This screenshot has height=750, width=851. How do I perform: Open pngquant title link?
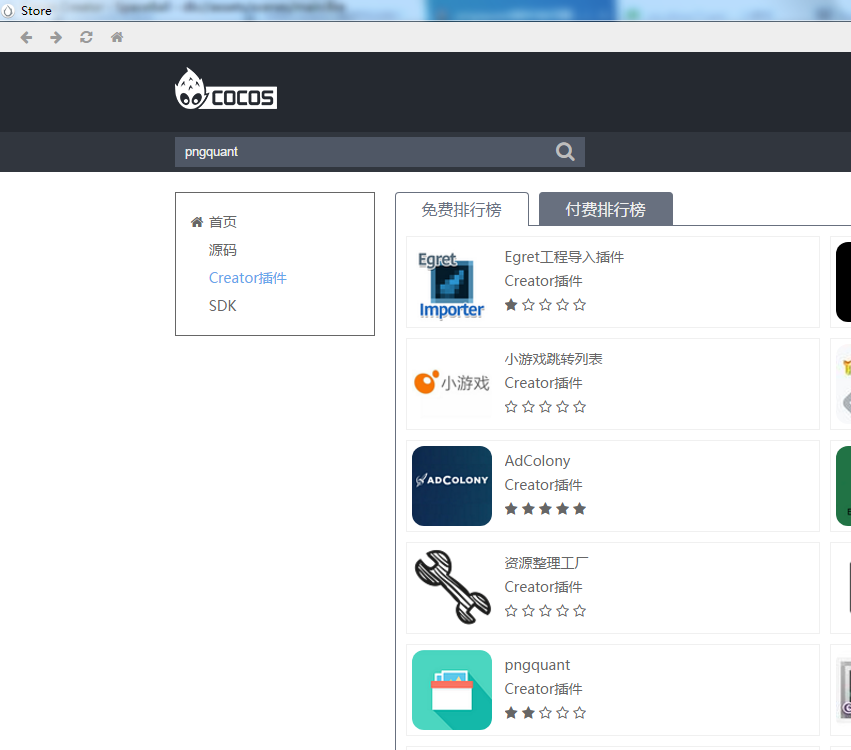pos(537,665)
